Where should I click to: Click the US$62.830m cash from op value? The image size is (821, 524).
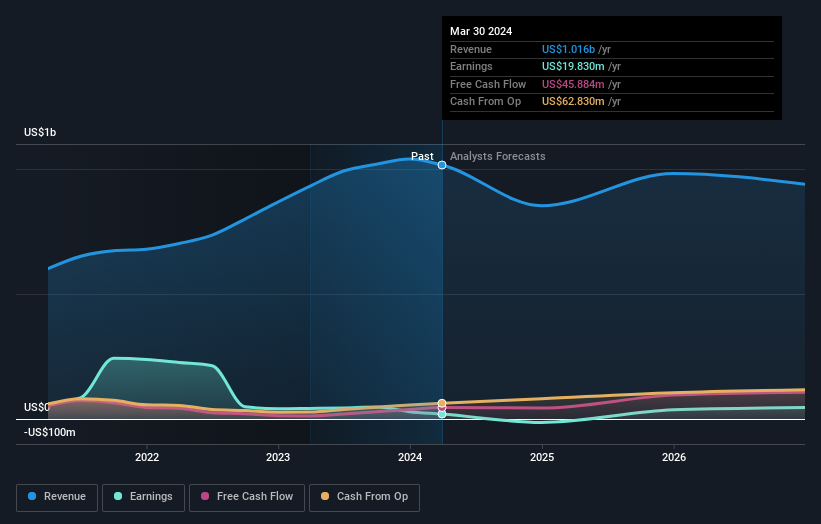[x=573, y=102]
